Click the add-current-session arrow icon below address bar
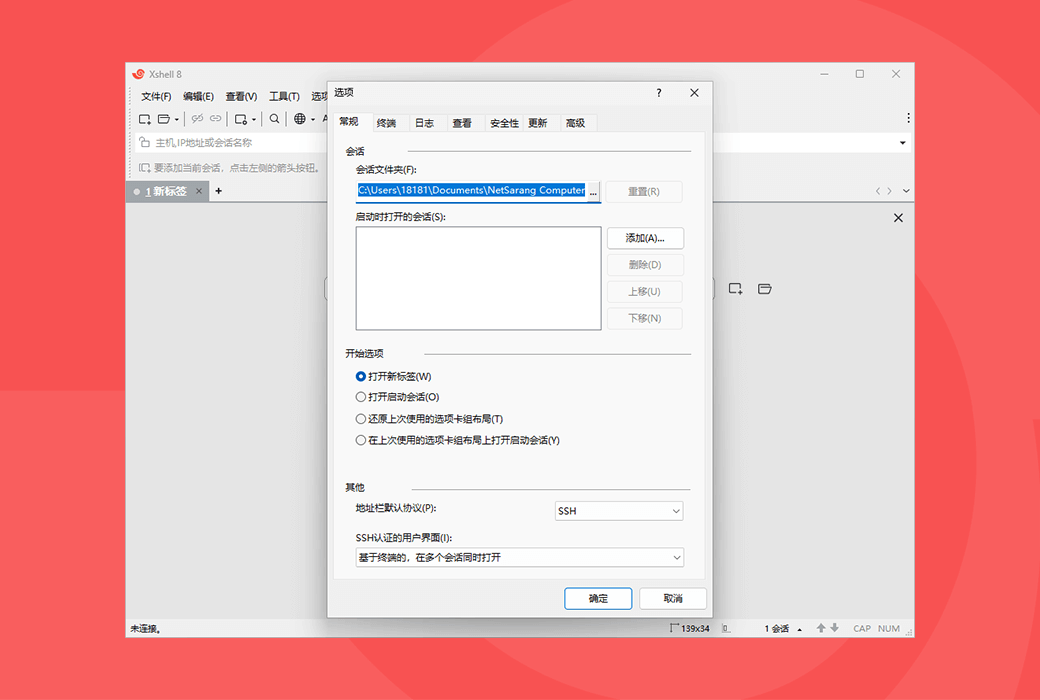Image resolution: width=1040 pixels, height=700 pixels. tap(144, 168)
